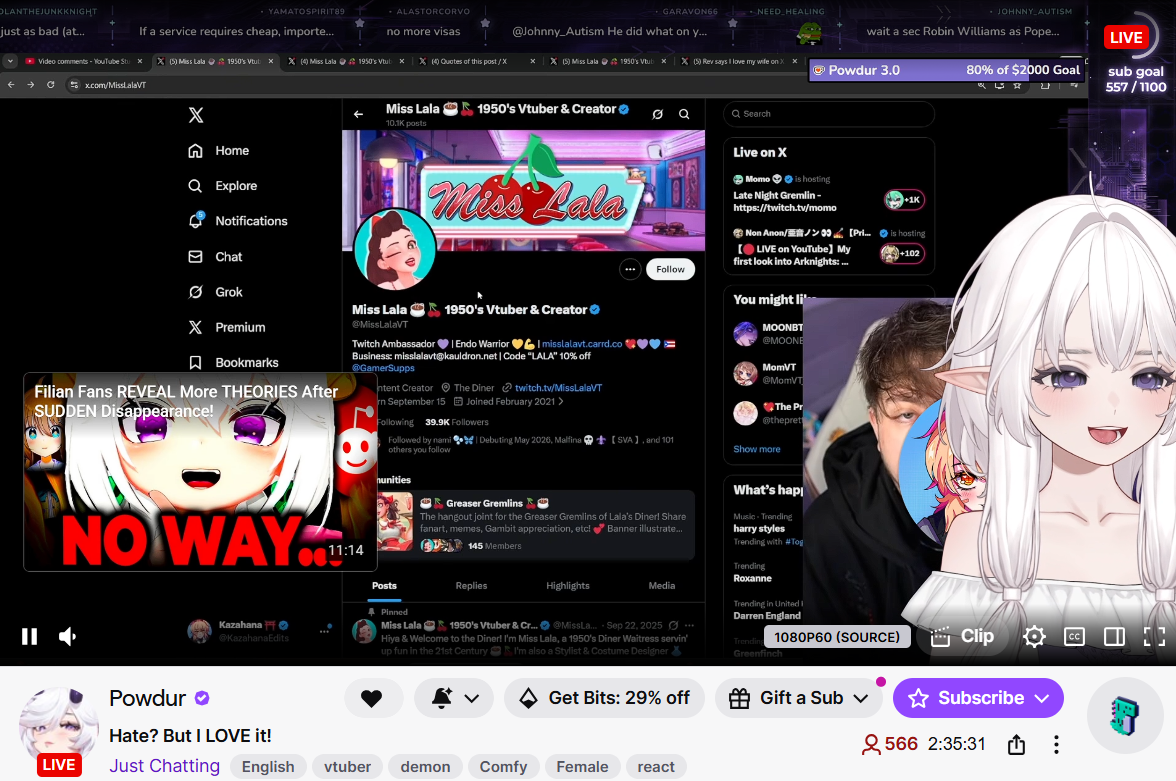Click Grok icon in profile header
Viewport: 1176px width, 781px height.
[658, 114]
